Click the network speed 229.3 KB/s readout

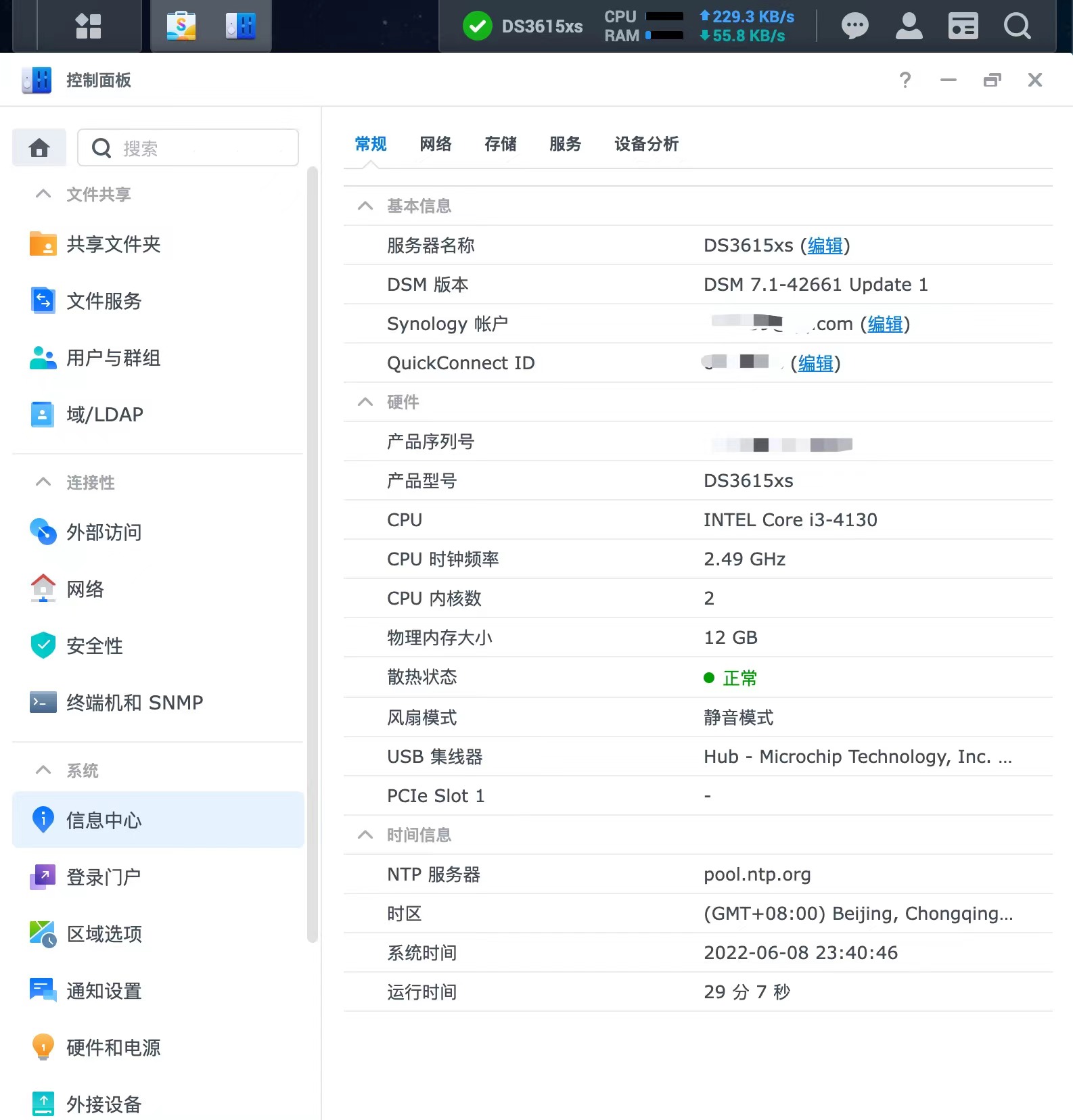click(x=748, y=17)
